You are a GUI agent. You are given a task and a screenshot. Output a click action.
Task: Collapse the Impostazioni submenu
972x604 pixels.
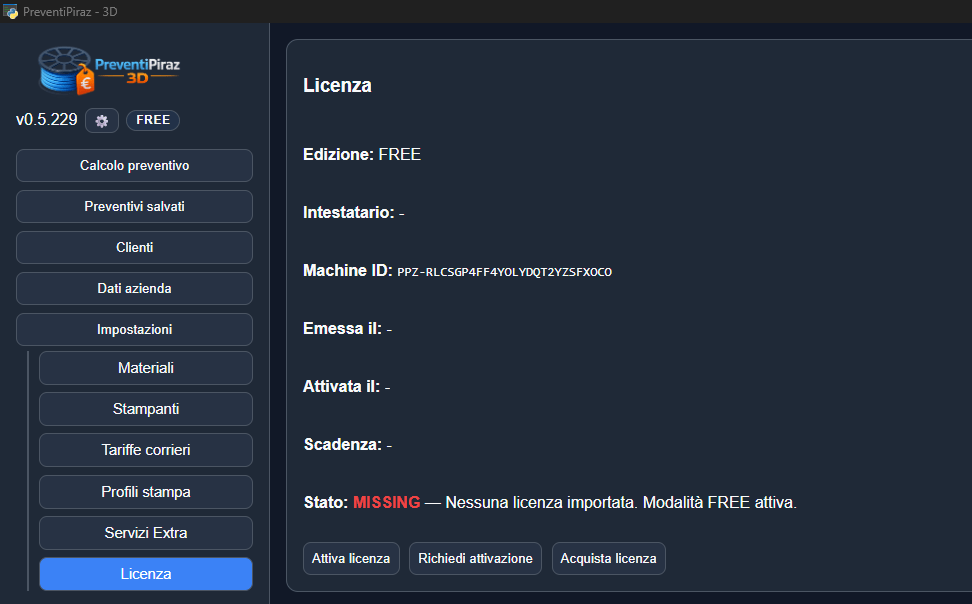point(134,329)
